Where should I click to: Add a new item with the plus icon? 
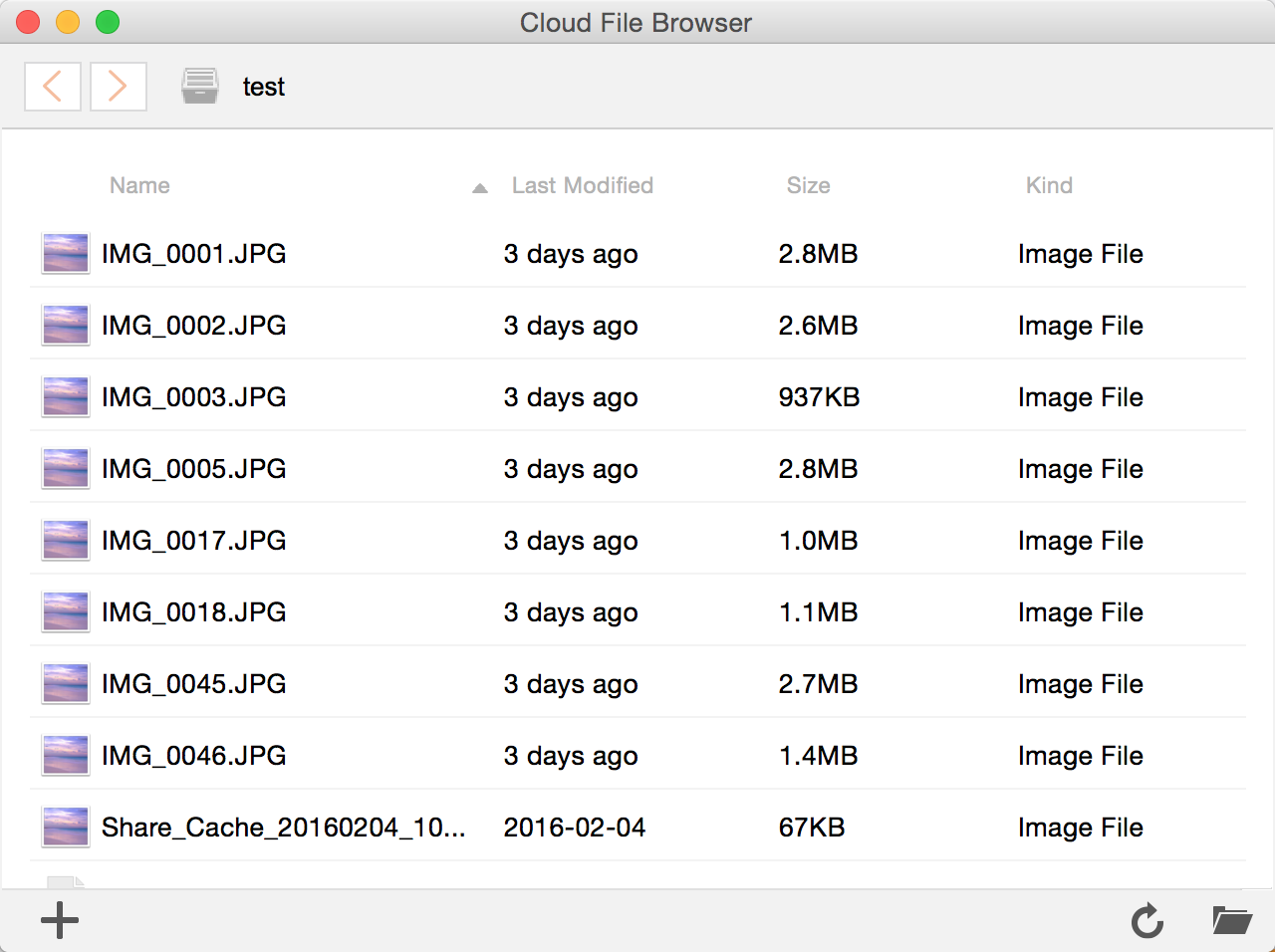click(60, 920)
